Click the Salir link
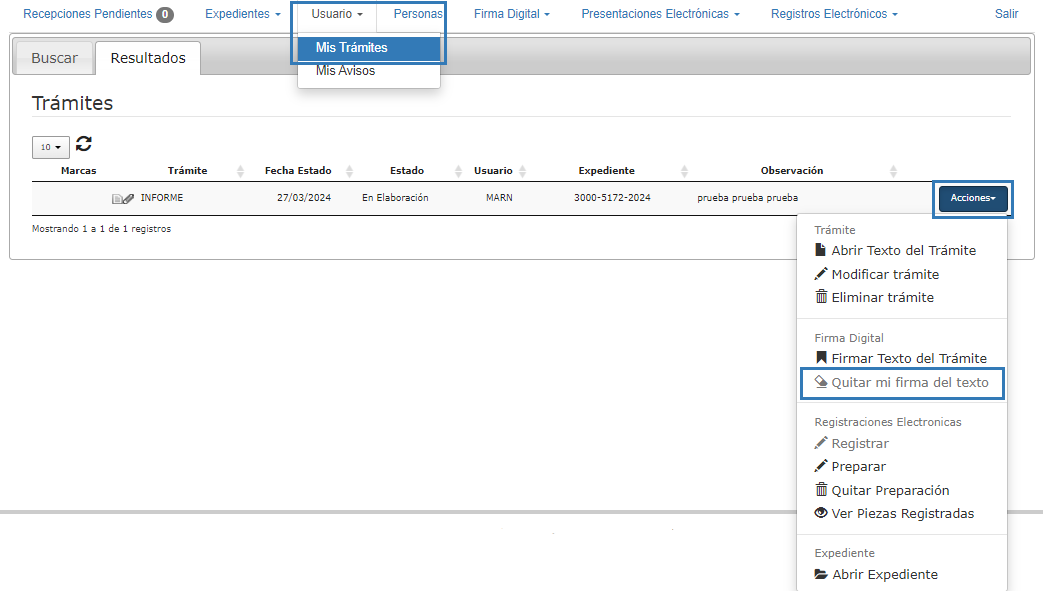Screen dimensions: 1043x591 pyautogui.click(x=1006, y=14)
